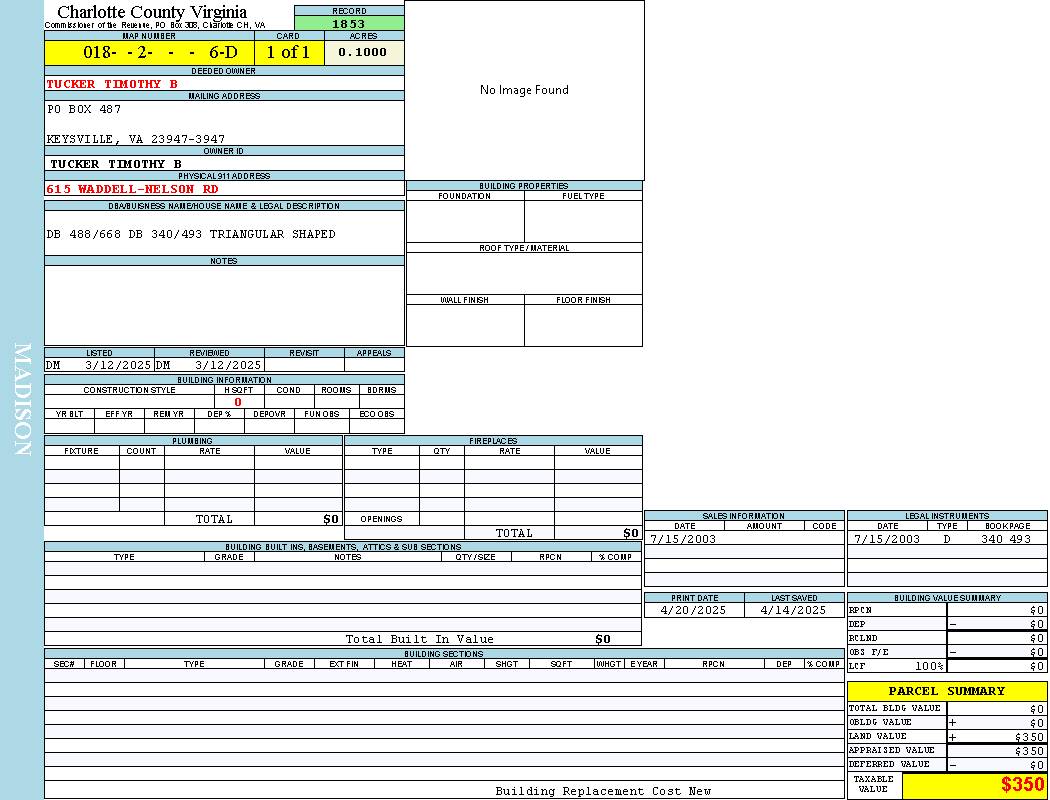
Task: Click the yellow PARCEL SUMMARY header
Action: [x=946, y=691]
